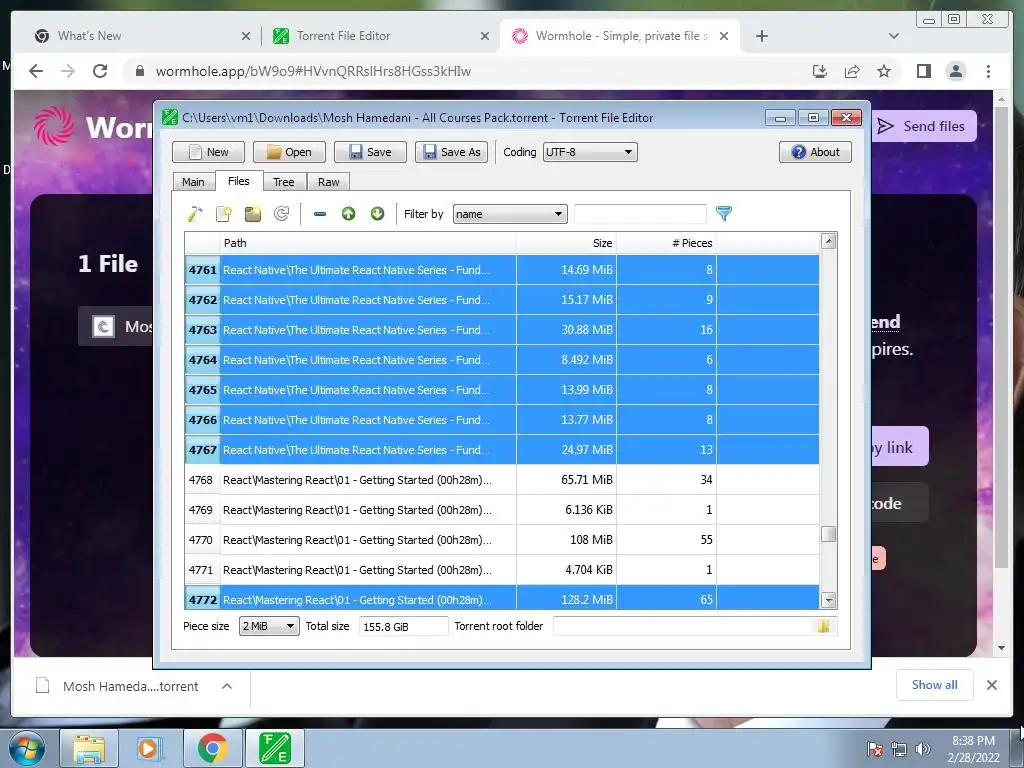Switch to the Main tab
The height and width of the screenshot is (768, 1024).
[x=193, y=182]
